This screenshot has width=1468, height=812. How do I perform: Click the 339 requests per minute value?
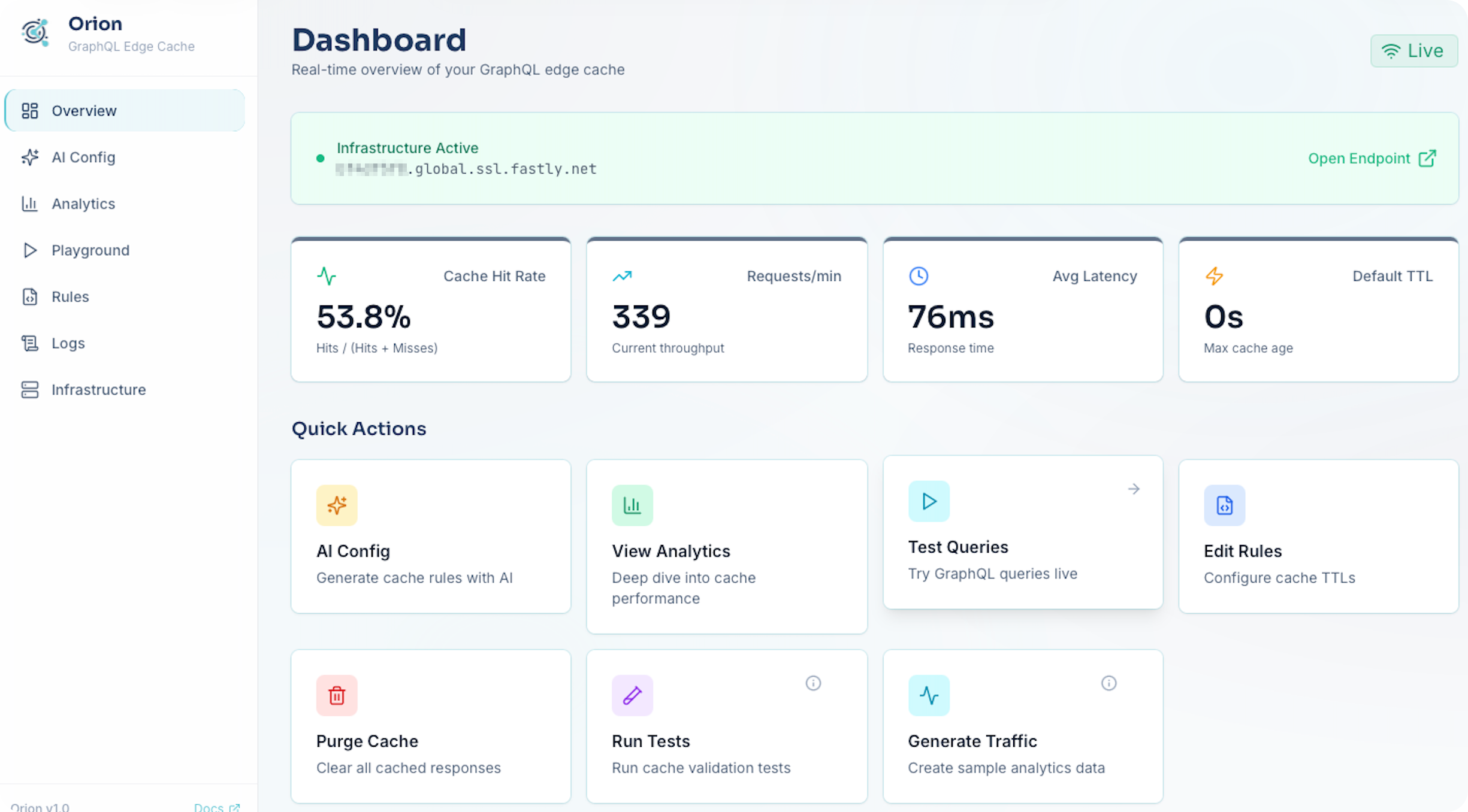[x=641, y=317]
